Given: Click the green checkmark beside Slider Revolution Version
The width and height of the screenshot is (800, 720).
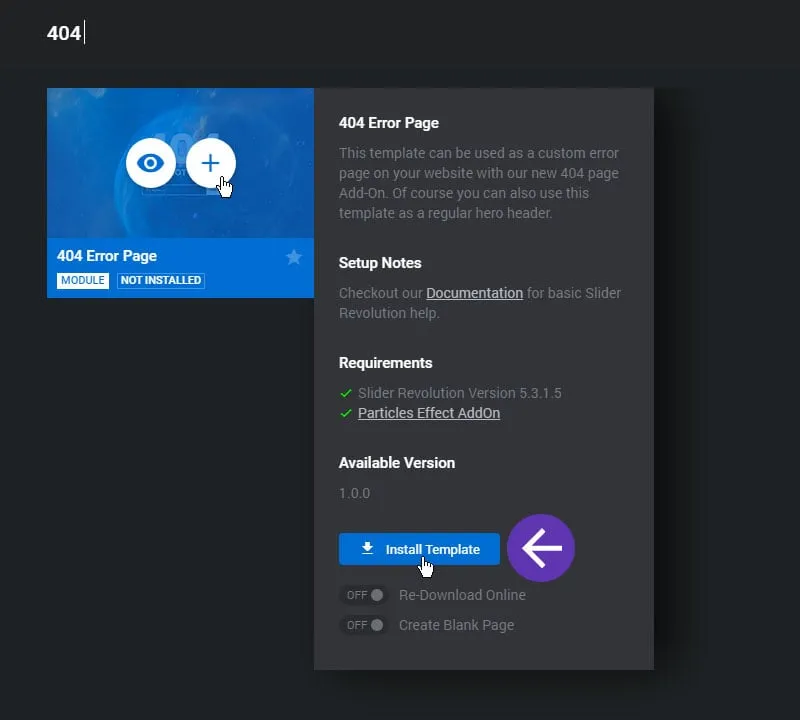Looking at the screenshot, I should tap(346, 393).
